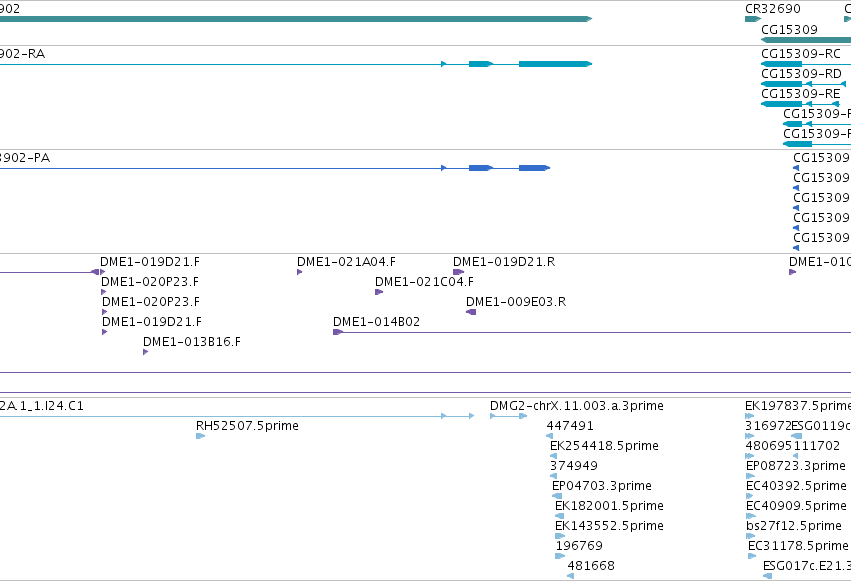Click the DME1-014B02 arrow glyph
851x581 pixels.
tap(338, 332)
